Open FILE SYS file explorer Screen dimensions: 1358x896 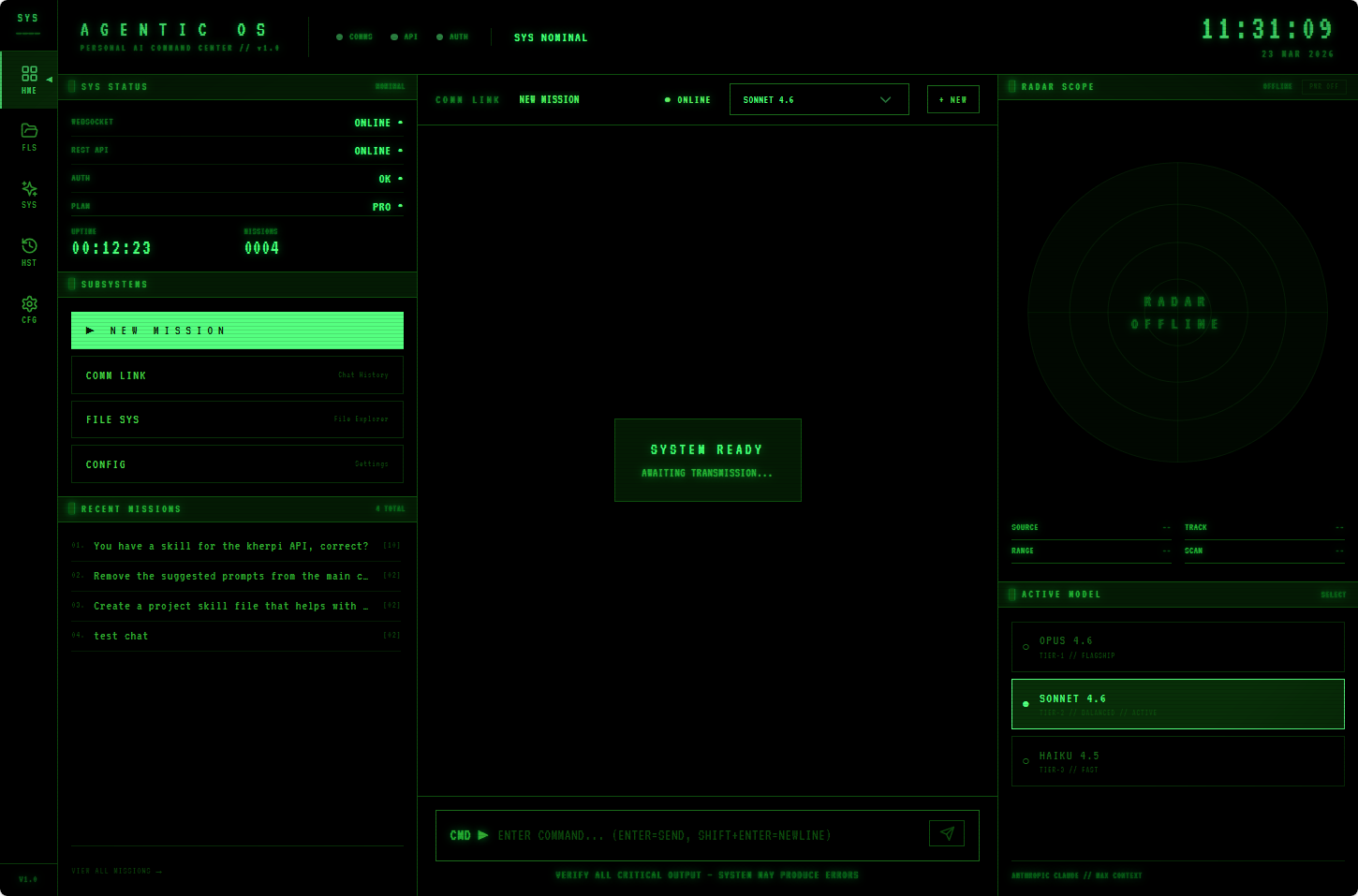237,419
